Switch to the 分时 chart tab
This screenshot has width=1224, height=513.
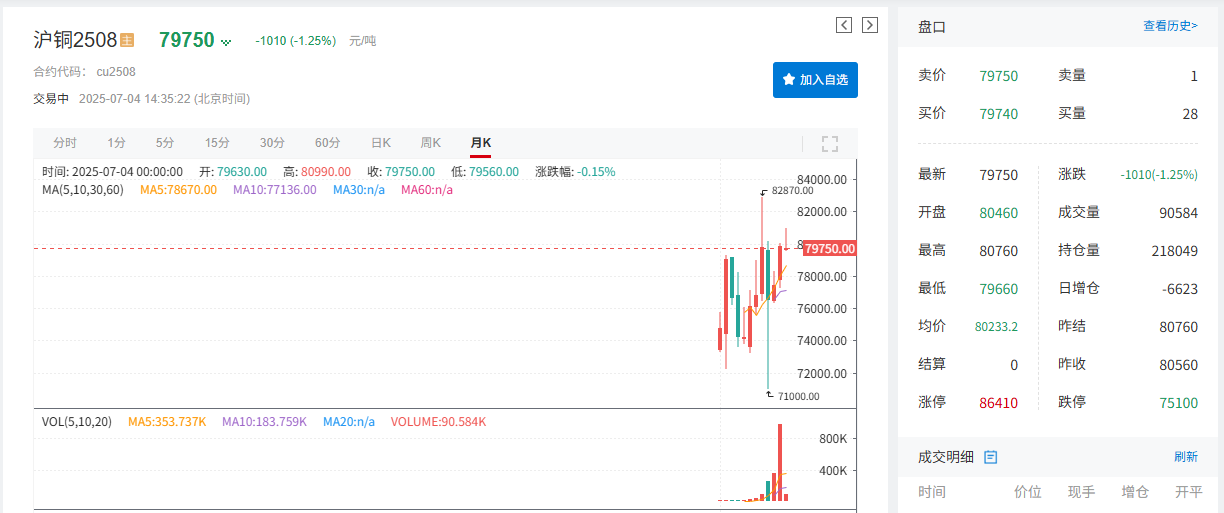point(65,143)
